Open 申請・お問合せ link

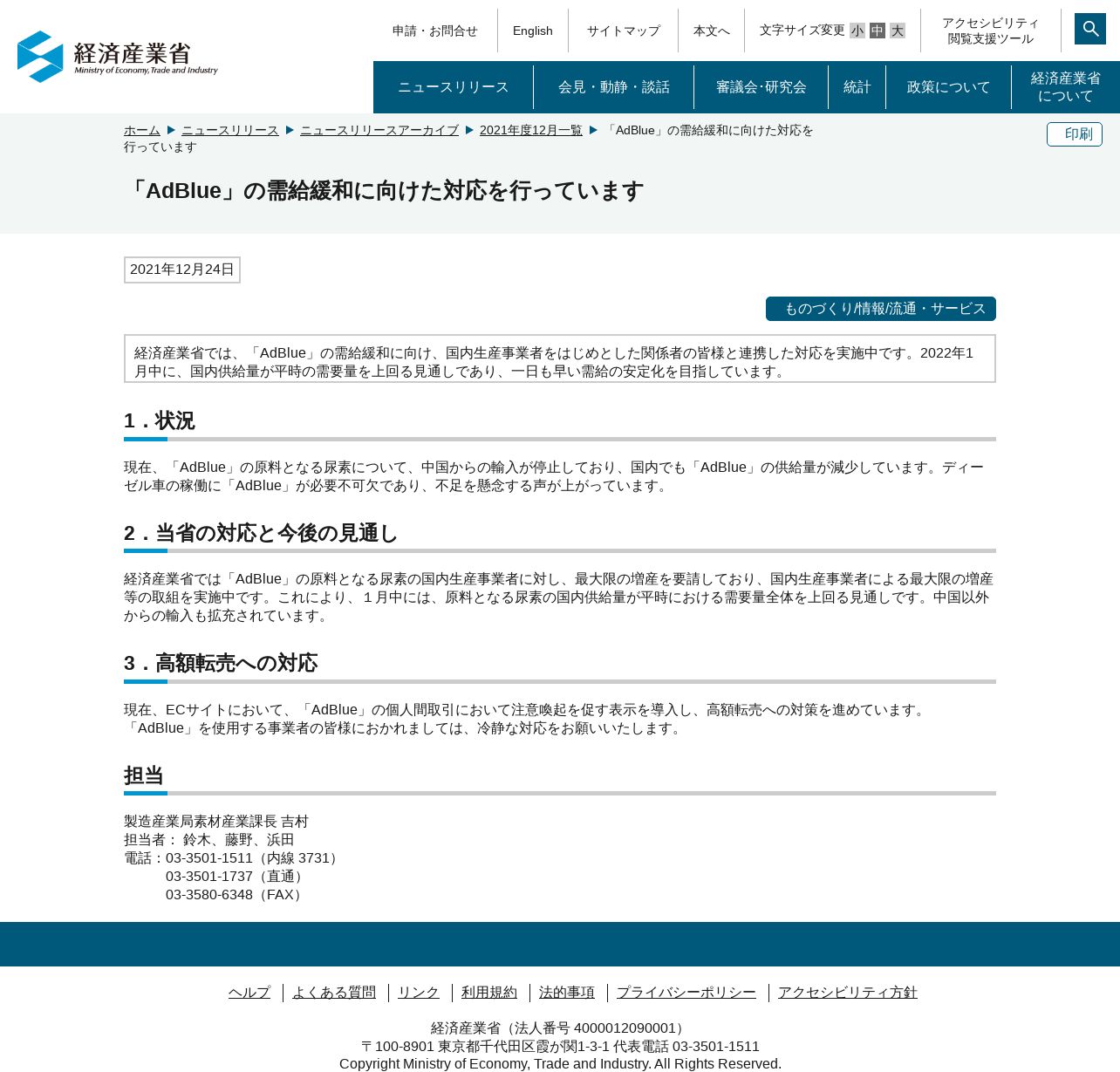click(435, 31)
